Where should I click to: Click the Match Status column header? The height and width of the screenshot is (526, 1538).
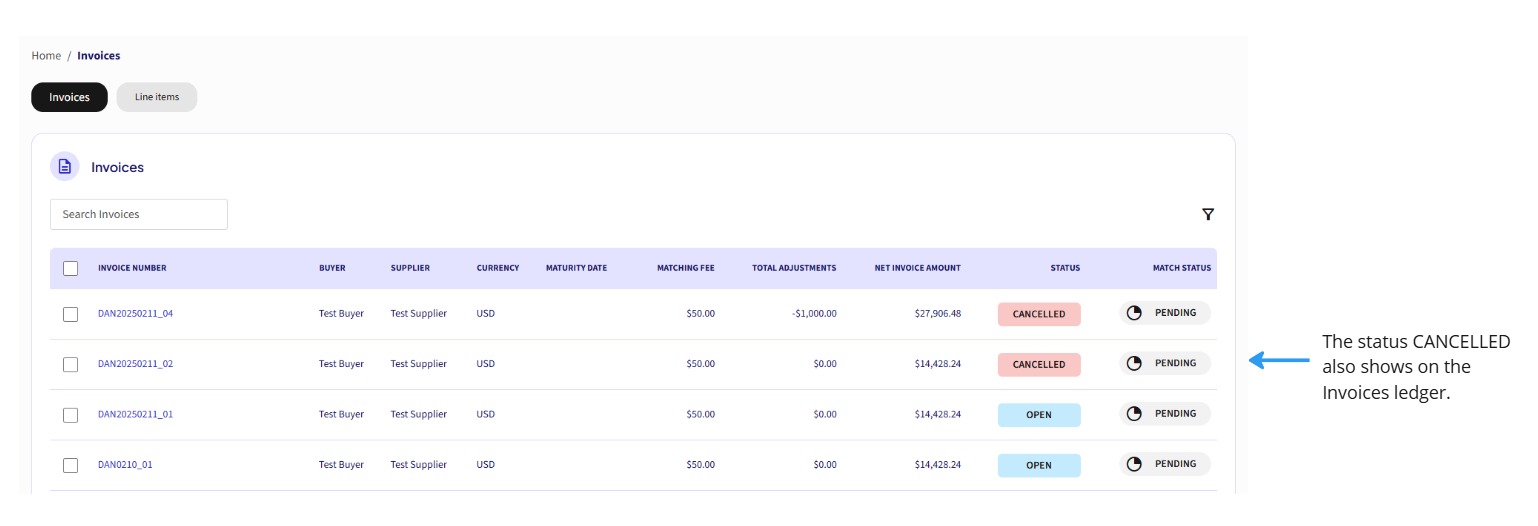1182,268
